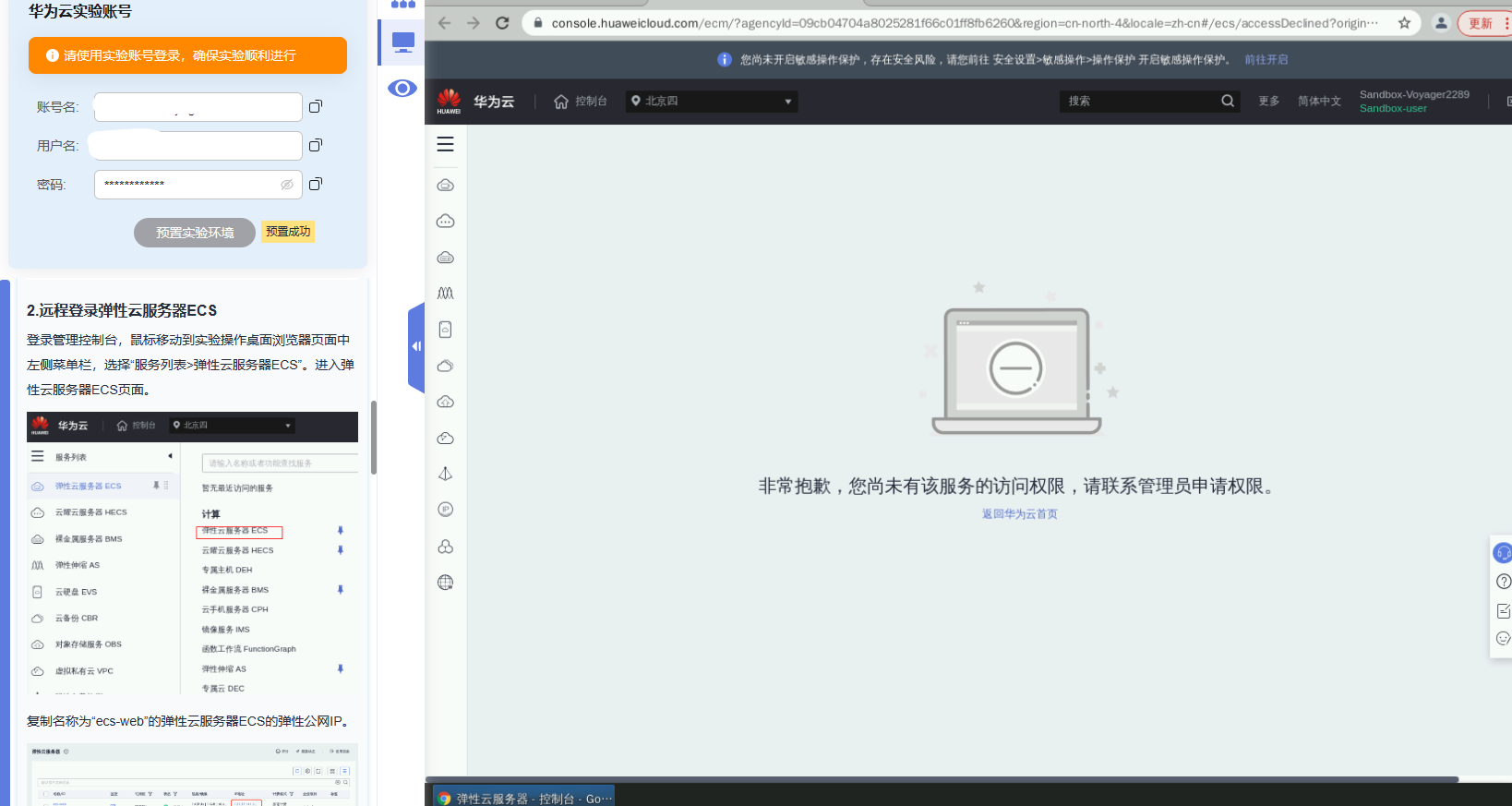Click the 预置实验环境 button
This screenshot has height=806, width=1512.
195,232
